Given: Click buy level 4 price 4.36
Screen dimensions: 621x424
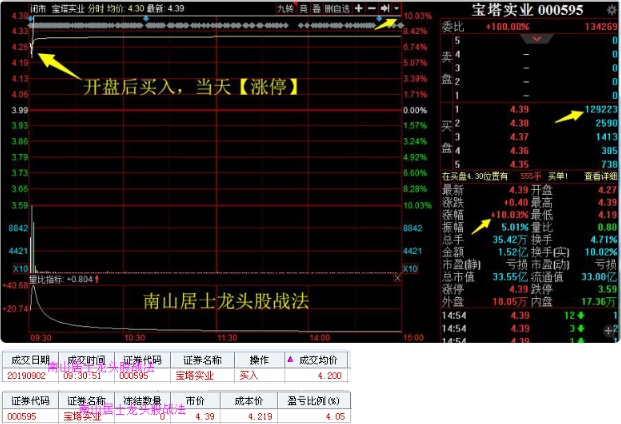Looking at the screenshot, I should (x=519, y=150).
